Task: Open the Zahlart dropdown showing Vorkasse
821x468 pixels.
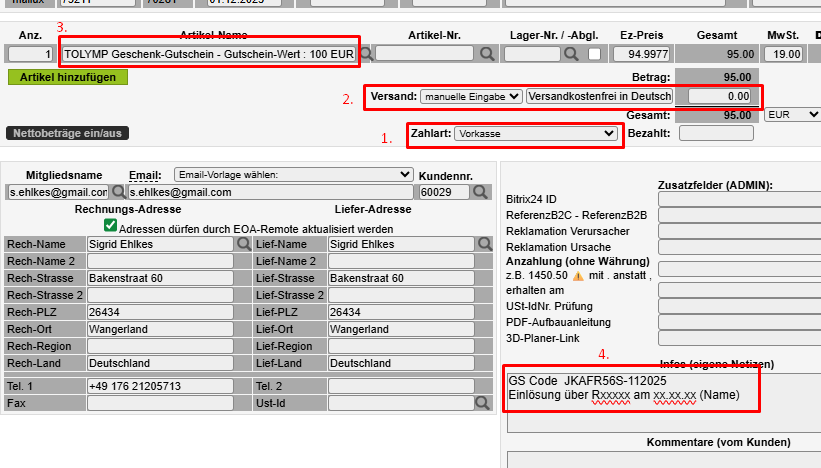Action: click(536, 133)
